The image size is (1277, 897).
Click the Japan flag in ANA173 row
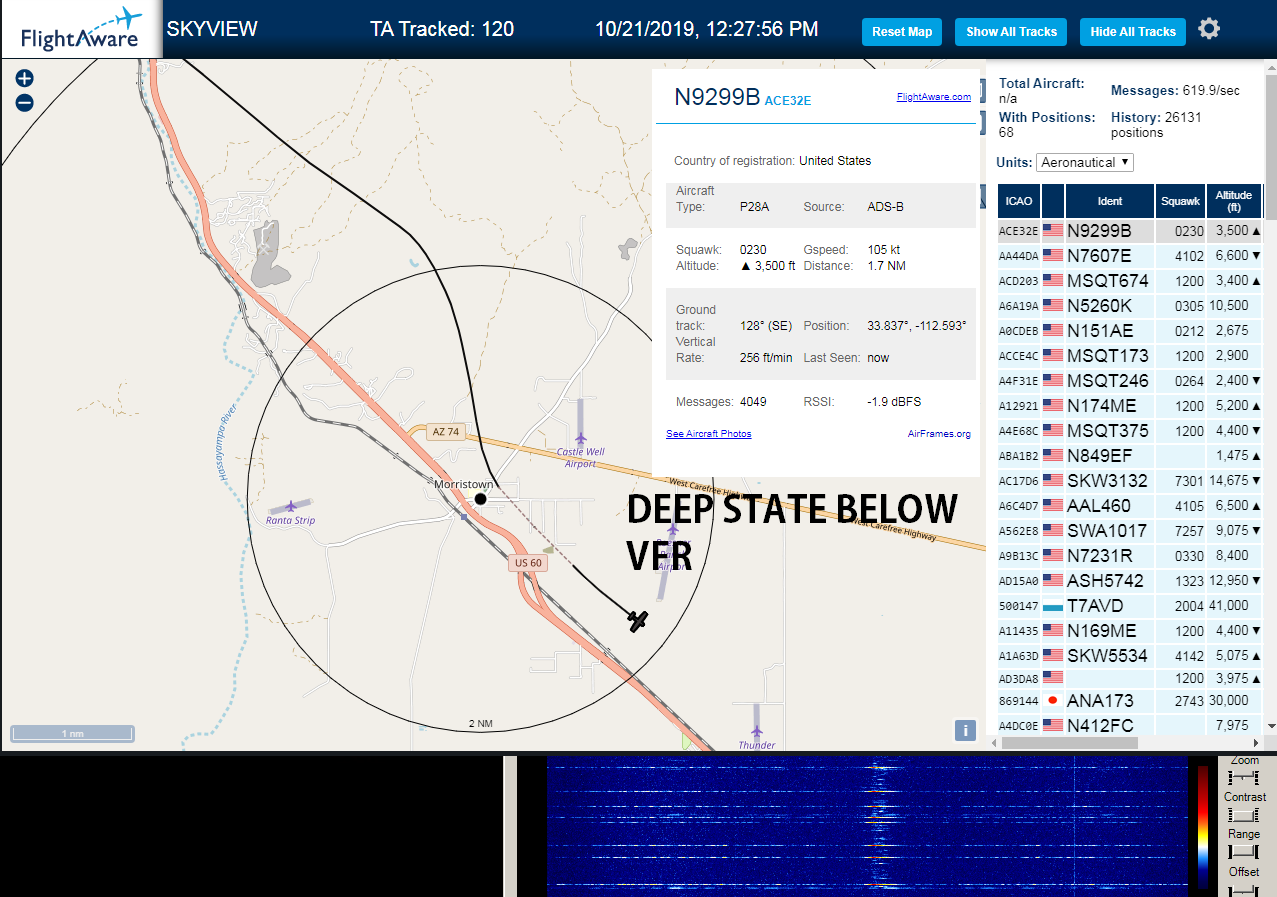point(1052,700)
